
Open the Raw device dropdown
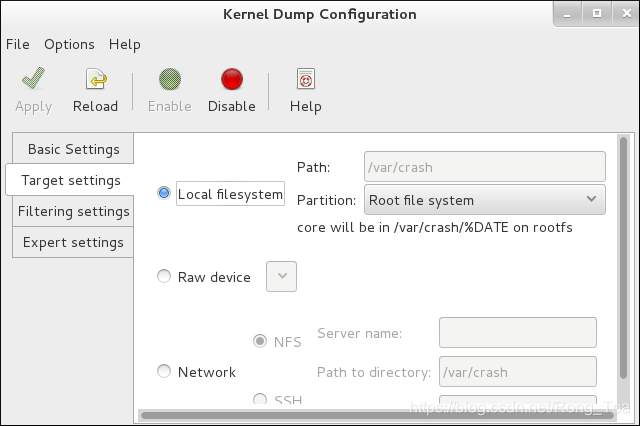pos(281,276)
